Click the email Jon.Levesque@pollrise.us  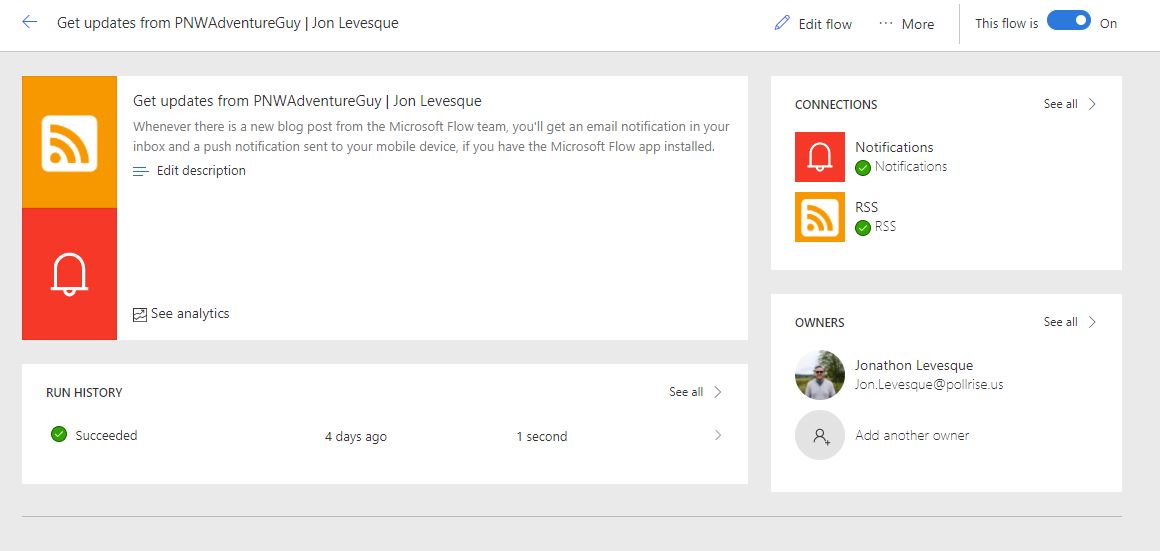click(x=929, y=385)
